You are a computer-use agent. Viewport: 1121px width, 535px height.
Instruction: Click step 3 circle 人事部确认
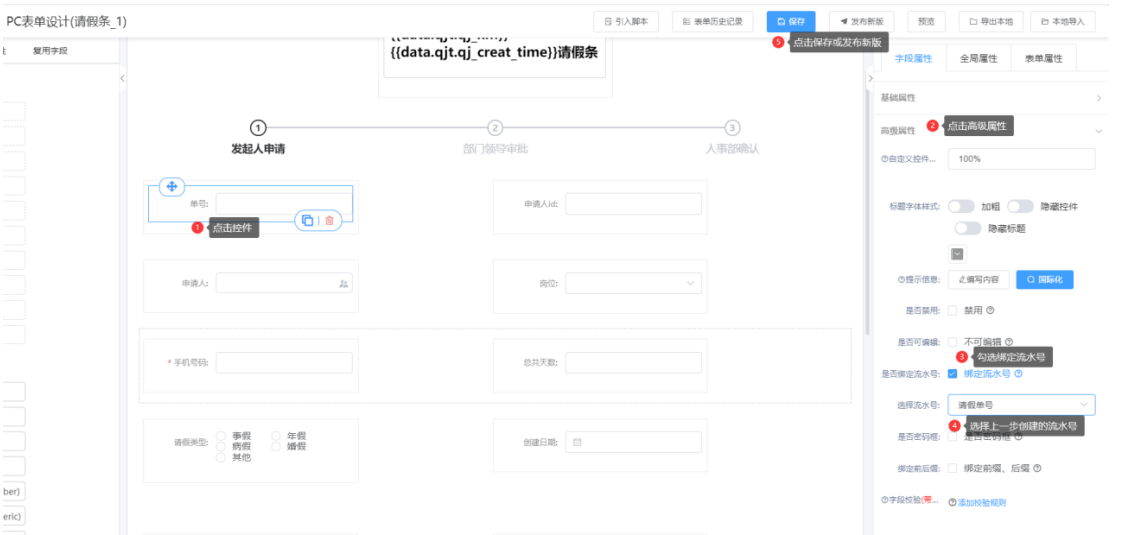click(731, 128)
